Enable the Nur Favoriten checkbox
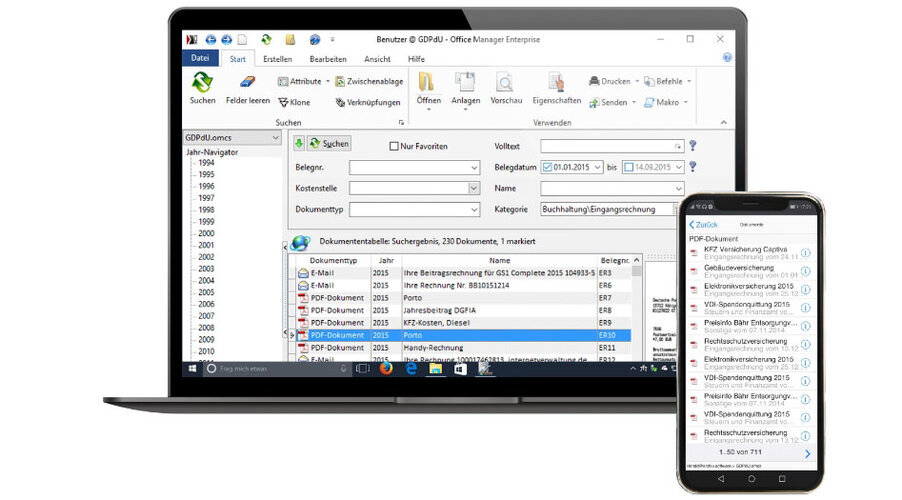Image resolution: width=902 pixels, height=500 pixels. [394, 146]
